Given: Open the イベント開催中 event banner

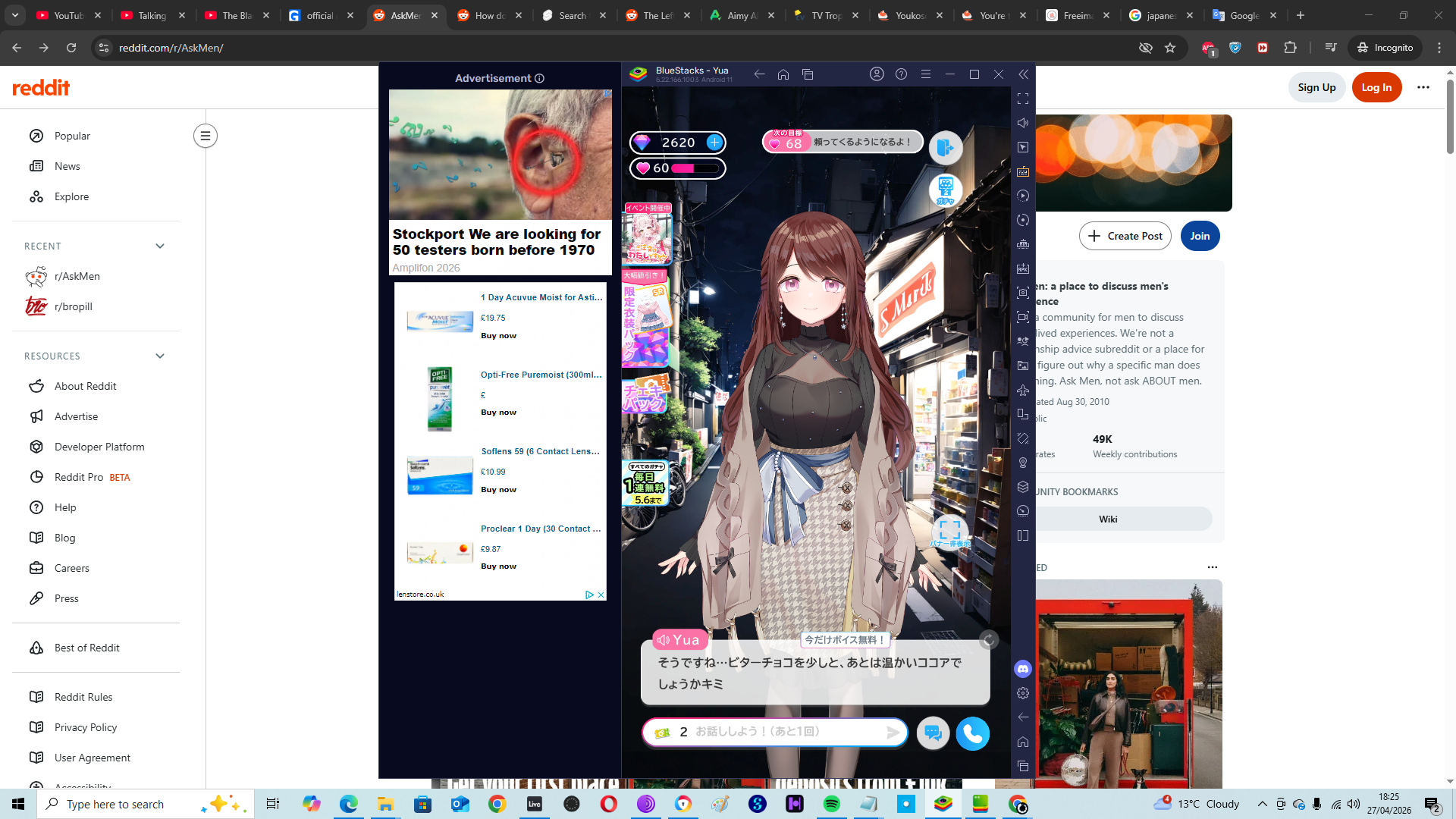Looking at the screenshot, I should click(647, 234).
